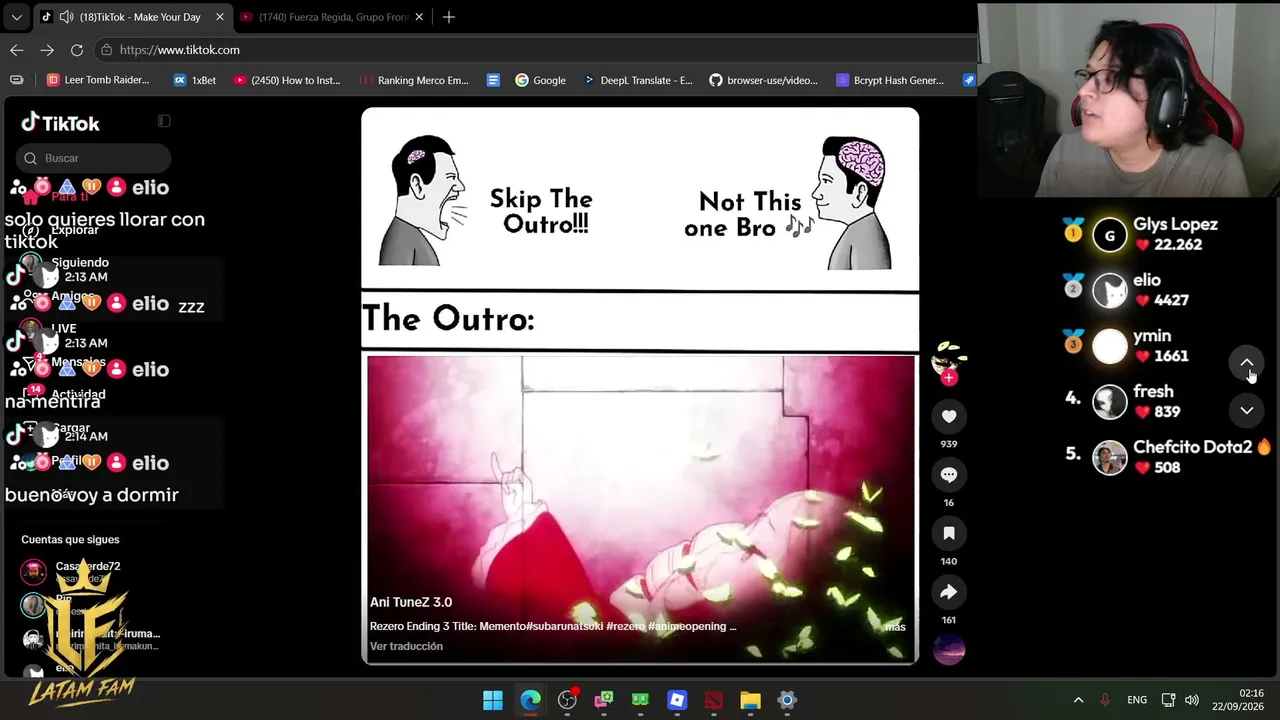Mute audio on the TikTok browser tab
The height and width of the screenshot is (720, 1280).
pos(66,17)
